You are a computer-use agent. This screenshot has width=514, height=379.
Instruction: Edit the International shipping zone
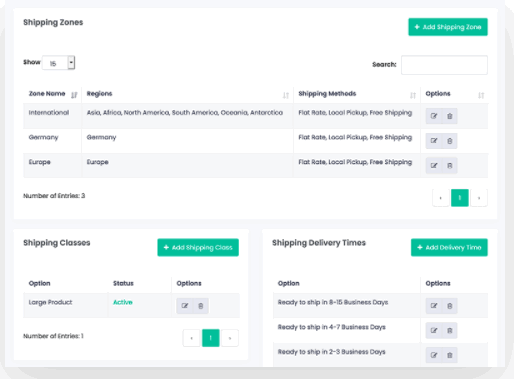click(434, 116)
